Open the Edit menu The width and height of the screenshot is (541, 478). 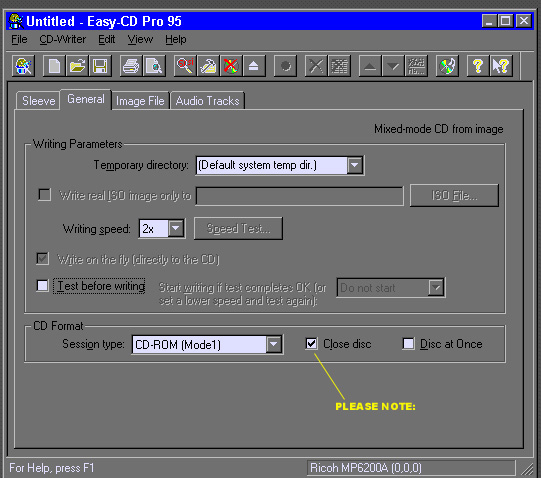coord(106,39)
